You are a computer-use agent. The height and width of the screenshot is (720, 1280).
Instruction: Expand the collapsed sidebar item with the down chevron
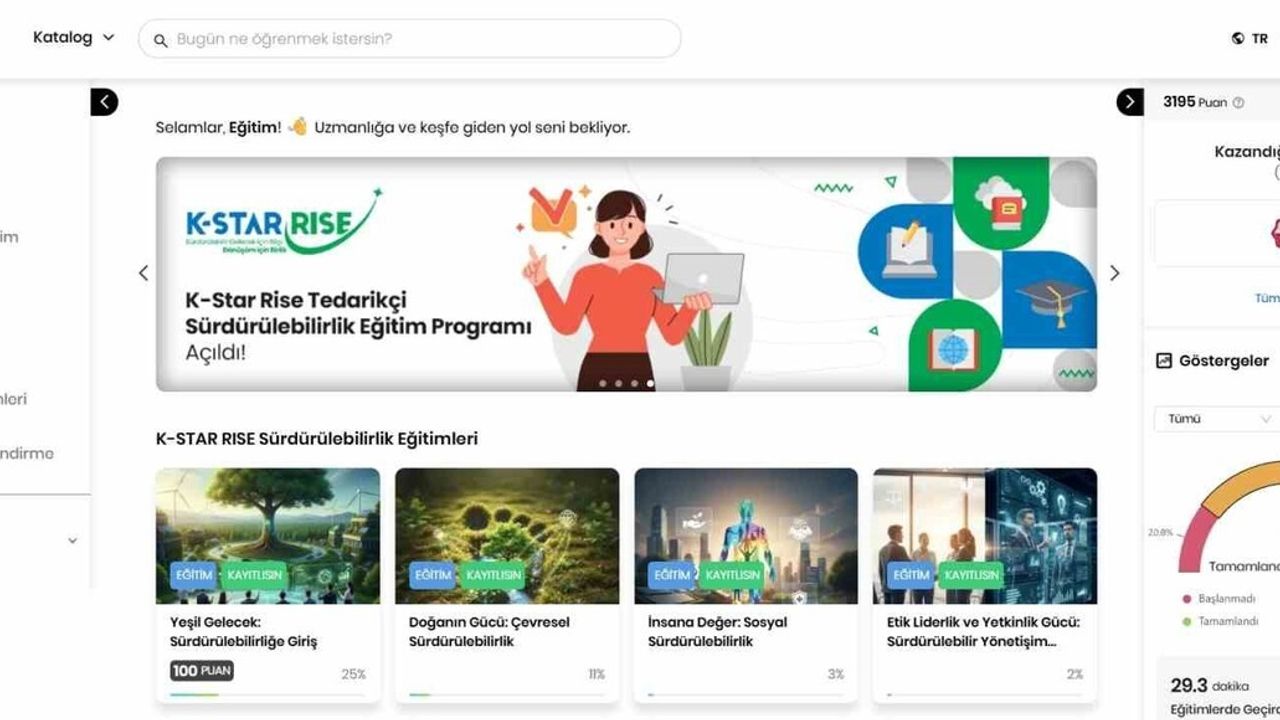point(71,539)
